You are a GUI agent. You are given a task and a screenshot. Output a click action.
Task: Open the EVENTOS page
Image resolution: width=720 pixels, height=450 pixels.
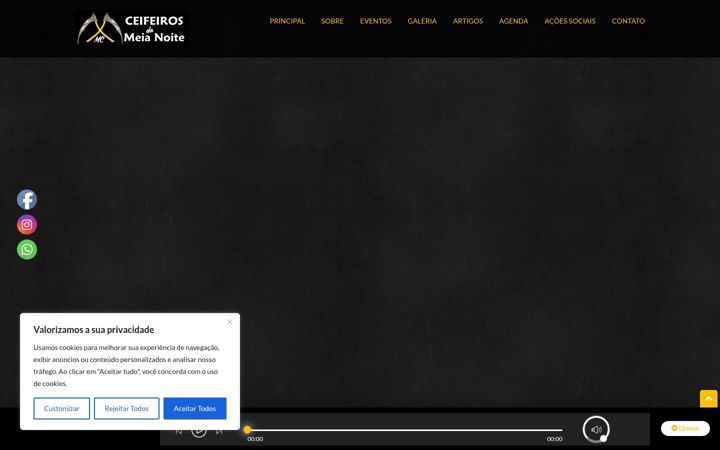376,21
